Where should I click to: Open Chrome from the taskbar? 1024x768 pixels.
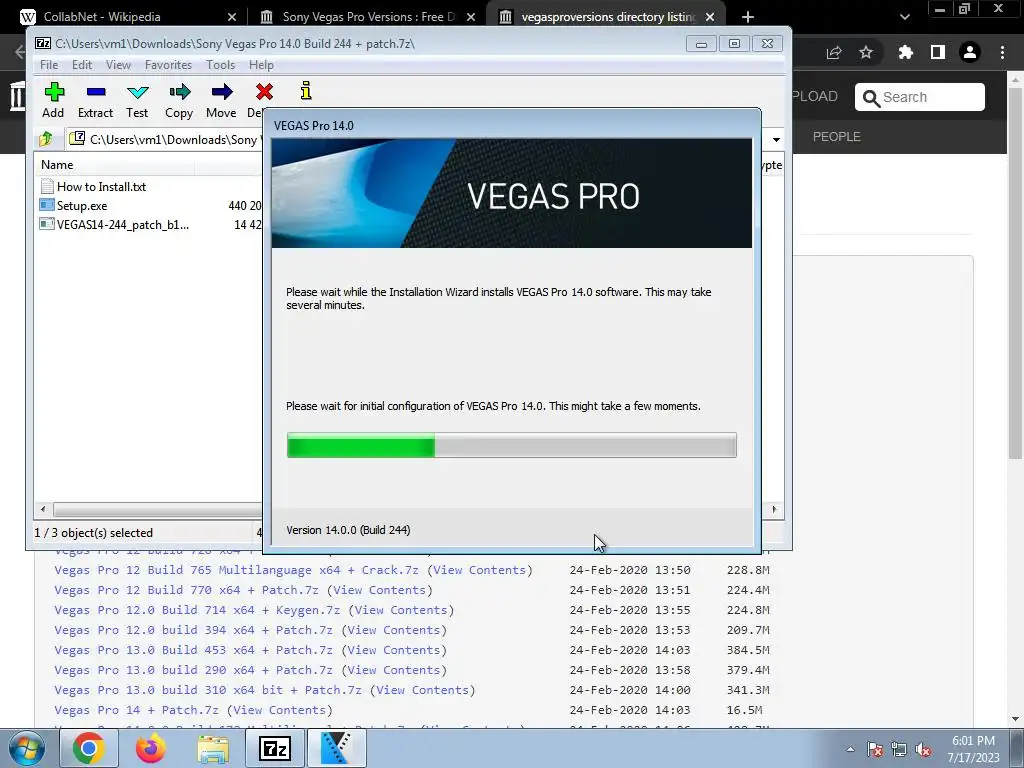point(89,748)
